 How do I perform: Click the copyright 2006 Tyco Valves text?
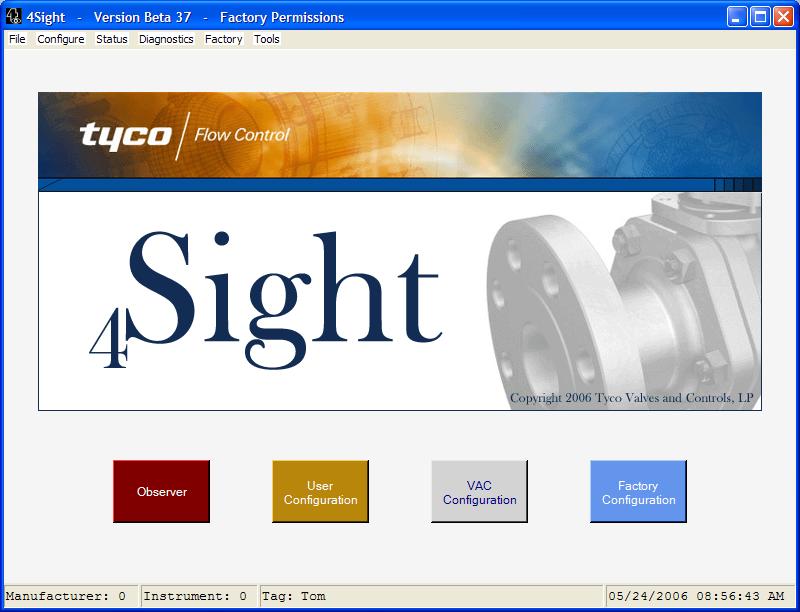632,398
